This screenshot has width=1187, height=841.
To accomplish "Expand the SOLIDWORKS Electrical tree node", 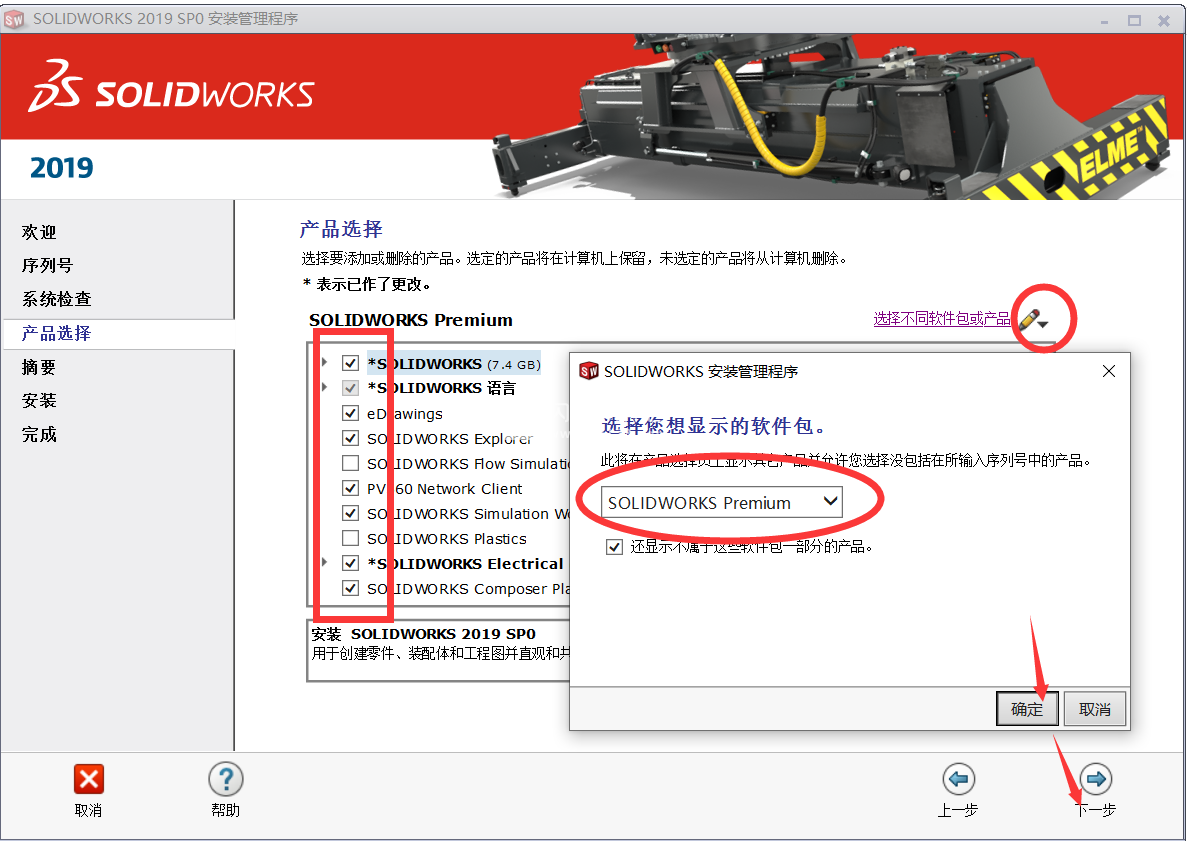I will pos(325,562).
